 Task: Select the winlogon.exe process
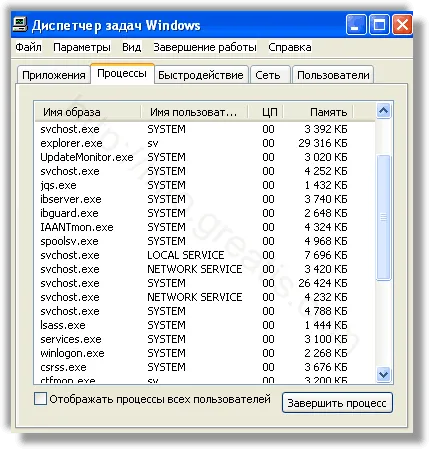click(205, 353)
